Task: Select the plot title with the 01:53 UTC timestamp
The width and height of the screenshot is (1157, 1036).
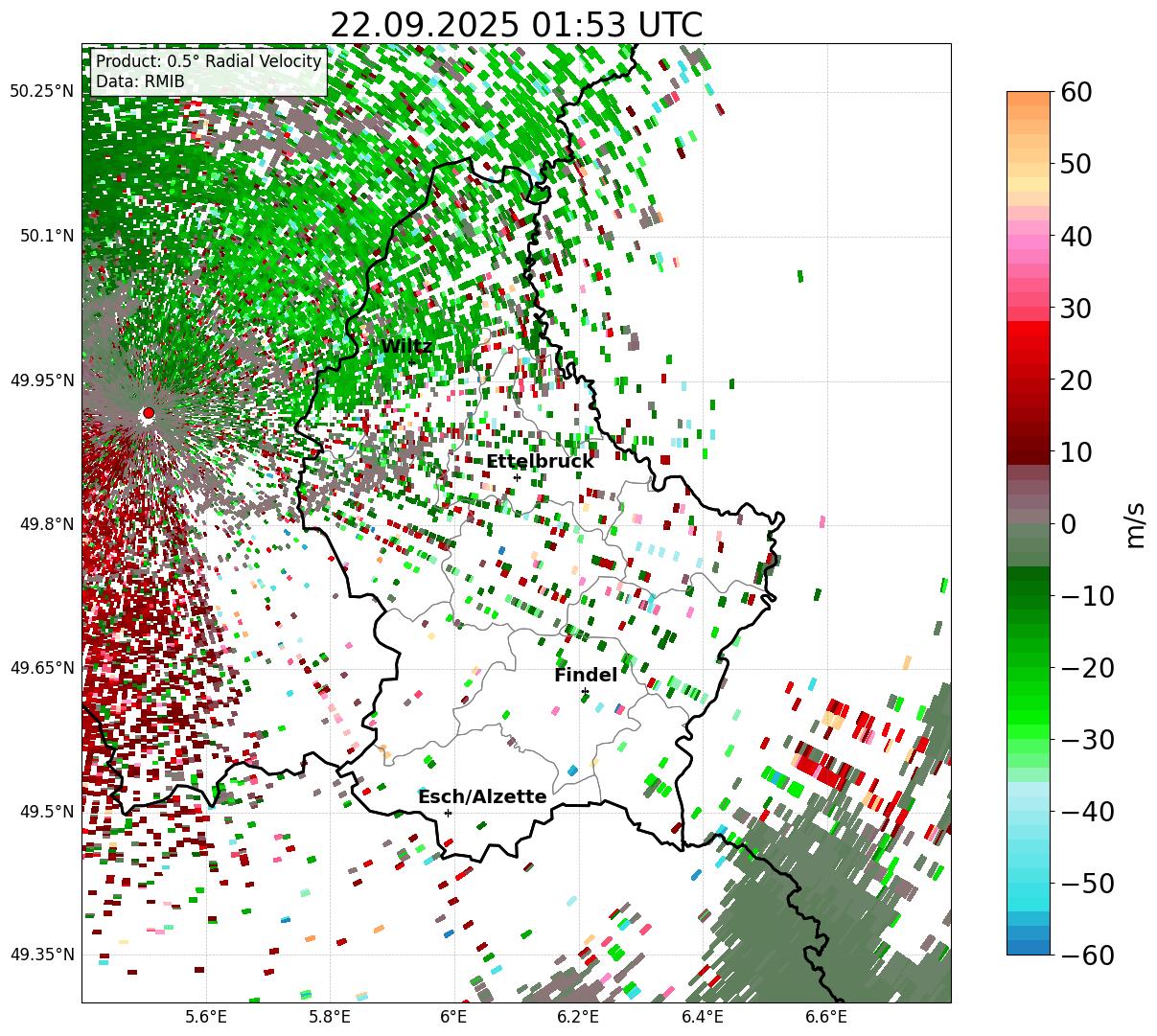Action: tap(516, 25)
